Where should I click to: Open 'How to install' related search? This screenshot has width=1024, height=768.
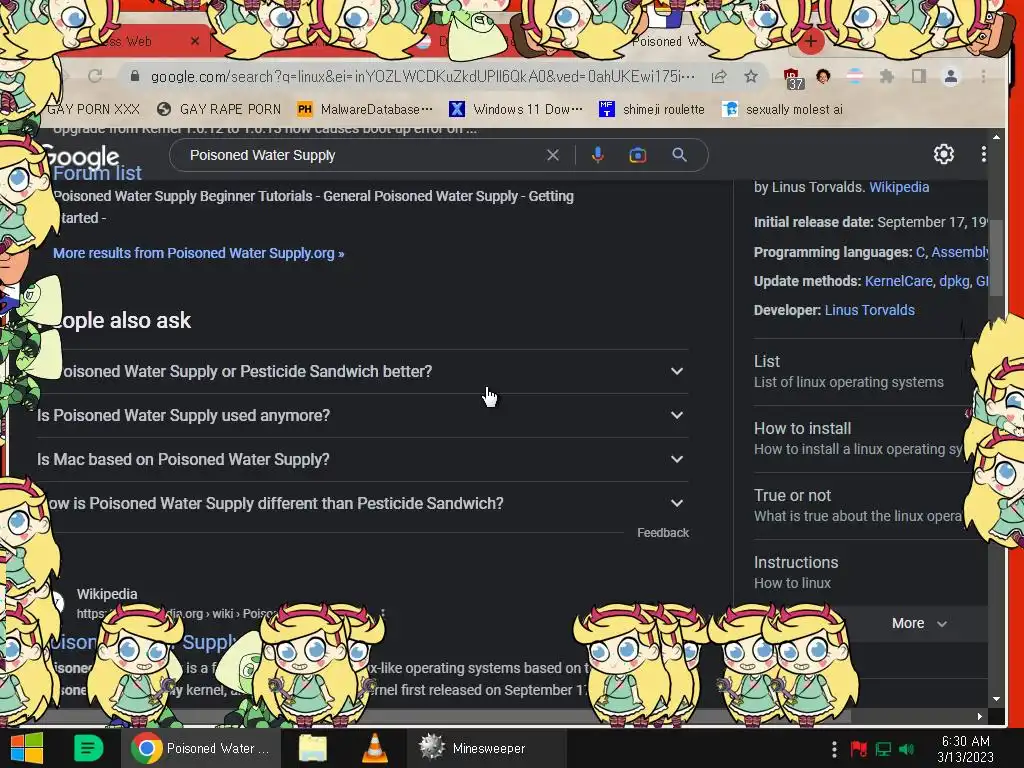[x=859, y=438]
